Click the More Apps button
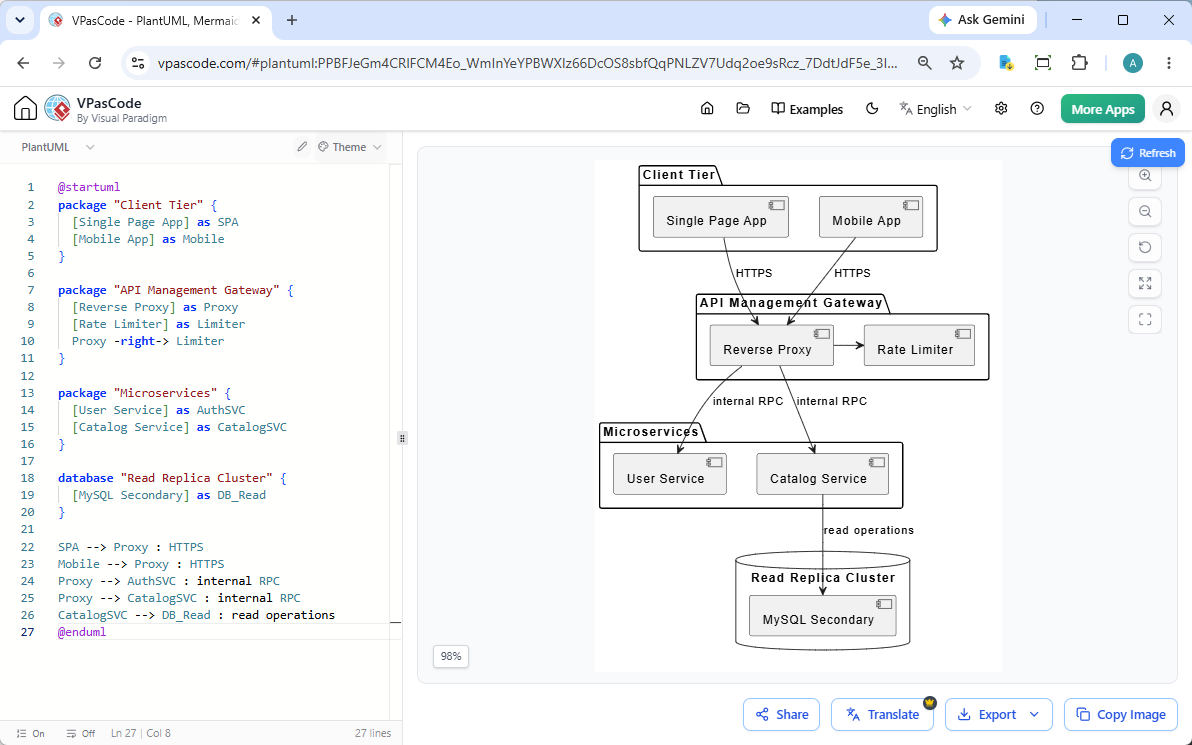The width and height of the screenshot is (1192, 745). (1102, 109)
